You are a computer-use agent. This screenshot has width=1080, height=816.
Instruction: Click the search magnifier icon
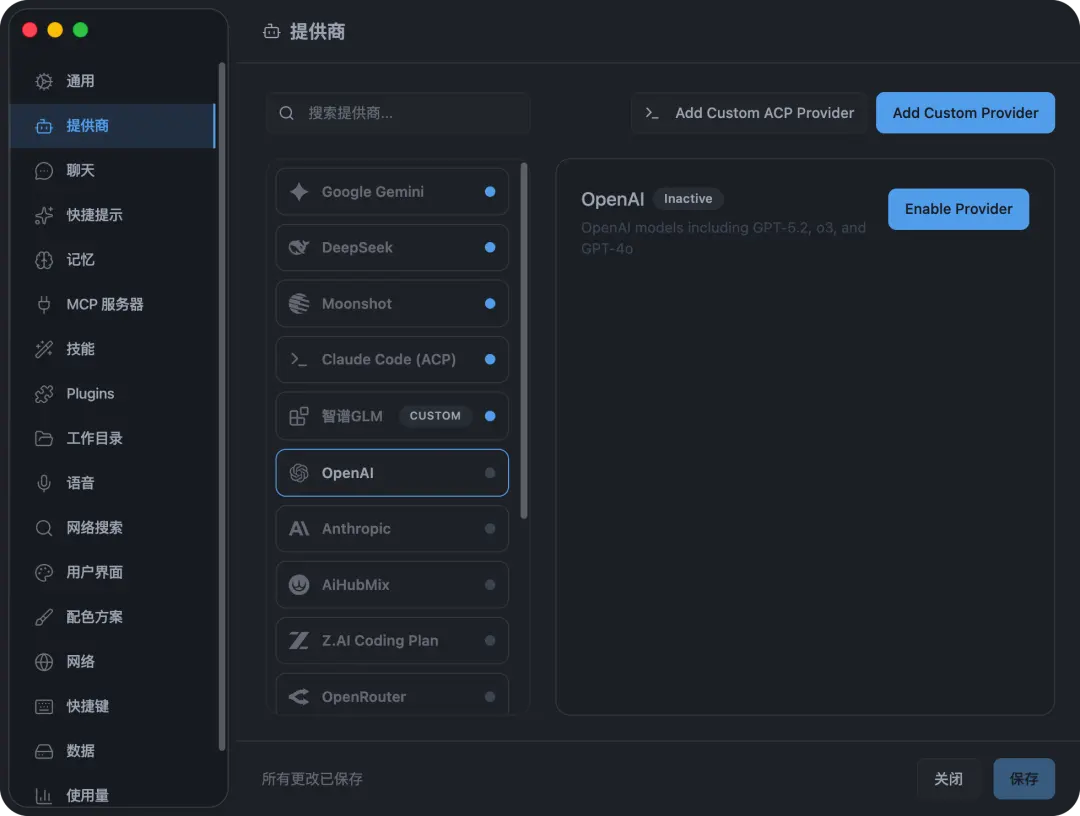coord(287,113)
